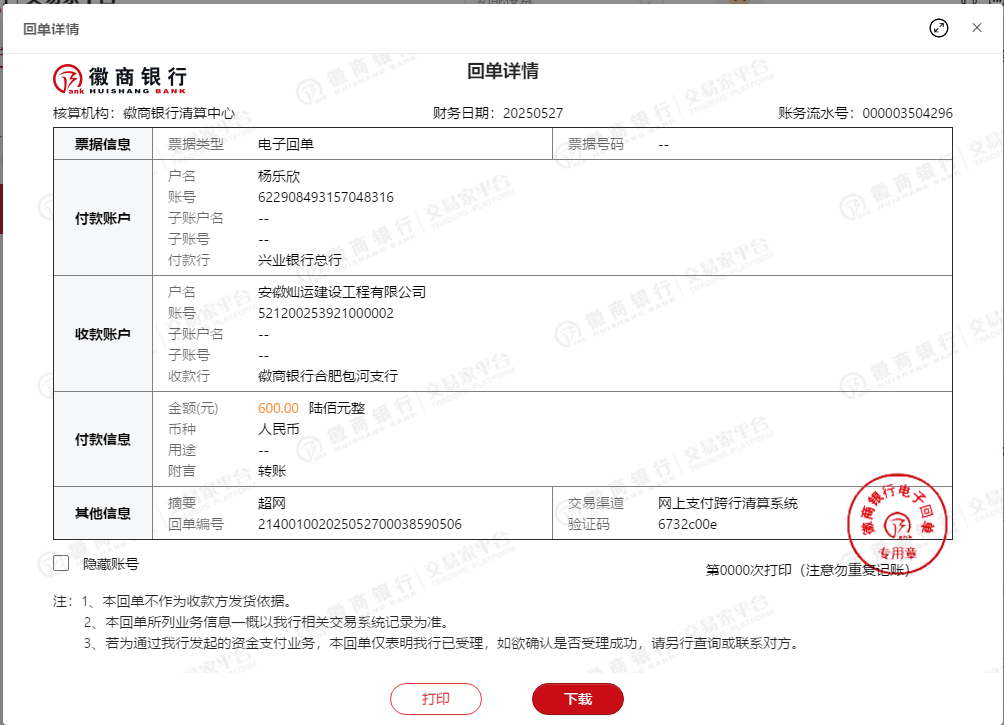Click payee name 安徽灿运建设工程有限公司

(341, 292)
